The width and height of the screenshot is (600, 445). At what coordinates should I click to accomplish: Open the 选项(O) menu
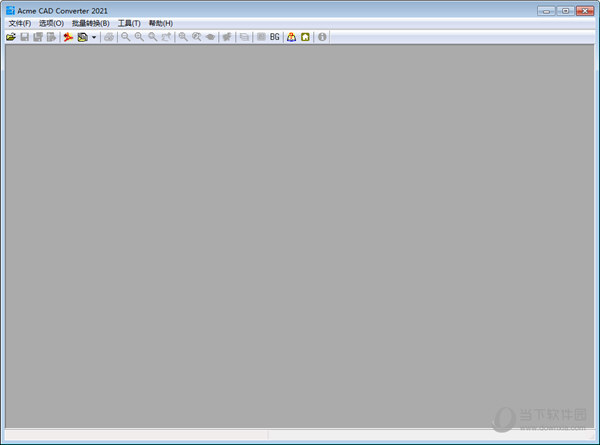click(51, 23)
